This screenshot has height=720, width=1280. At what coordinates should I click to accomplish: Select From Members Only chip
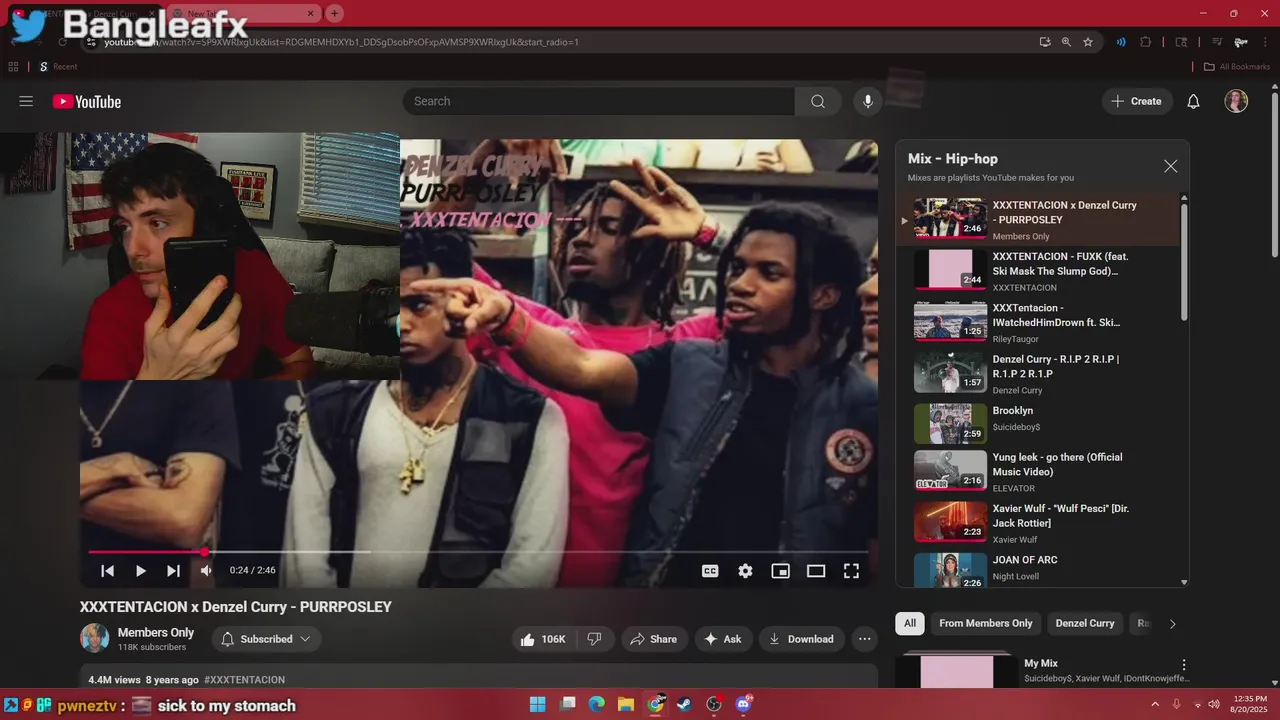click(986, 623)
